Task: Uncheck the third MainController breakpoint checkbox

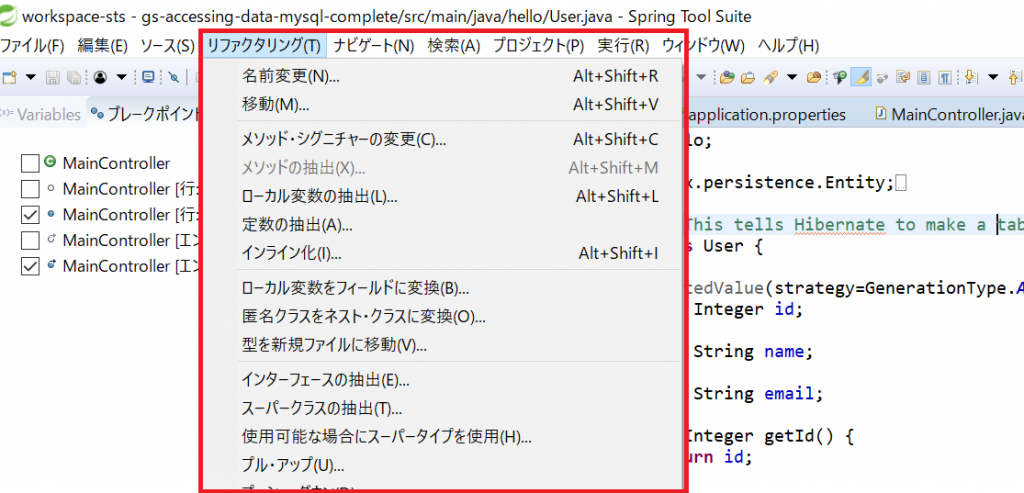Action: [x=30, y=215]
